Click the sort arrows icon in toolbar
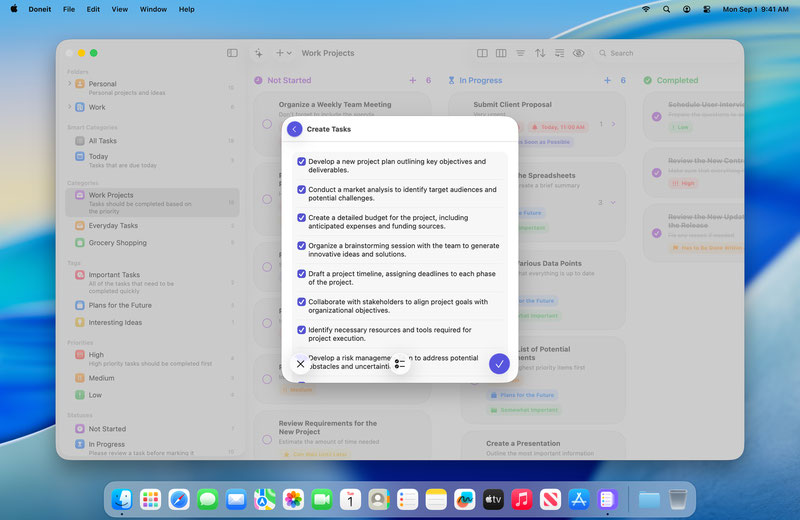Image resolution: width=800 pixels, height=520 pixels. [x=540, y=53]
